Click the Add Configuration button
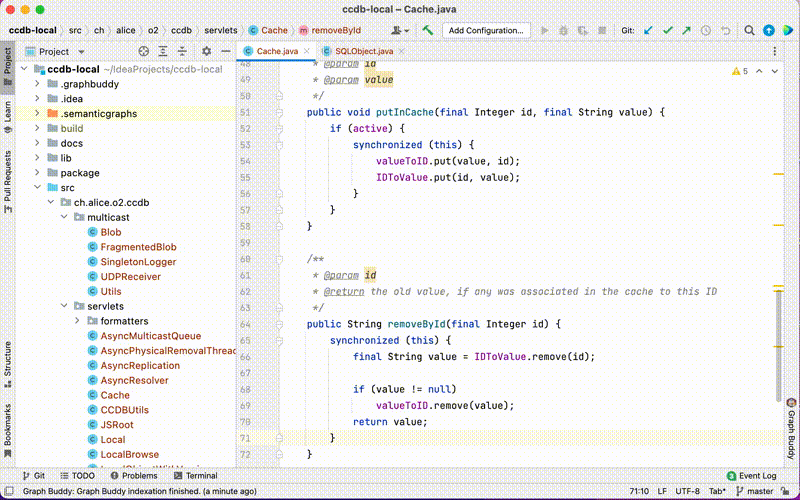The image size is (800, 500). 486,31
